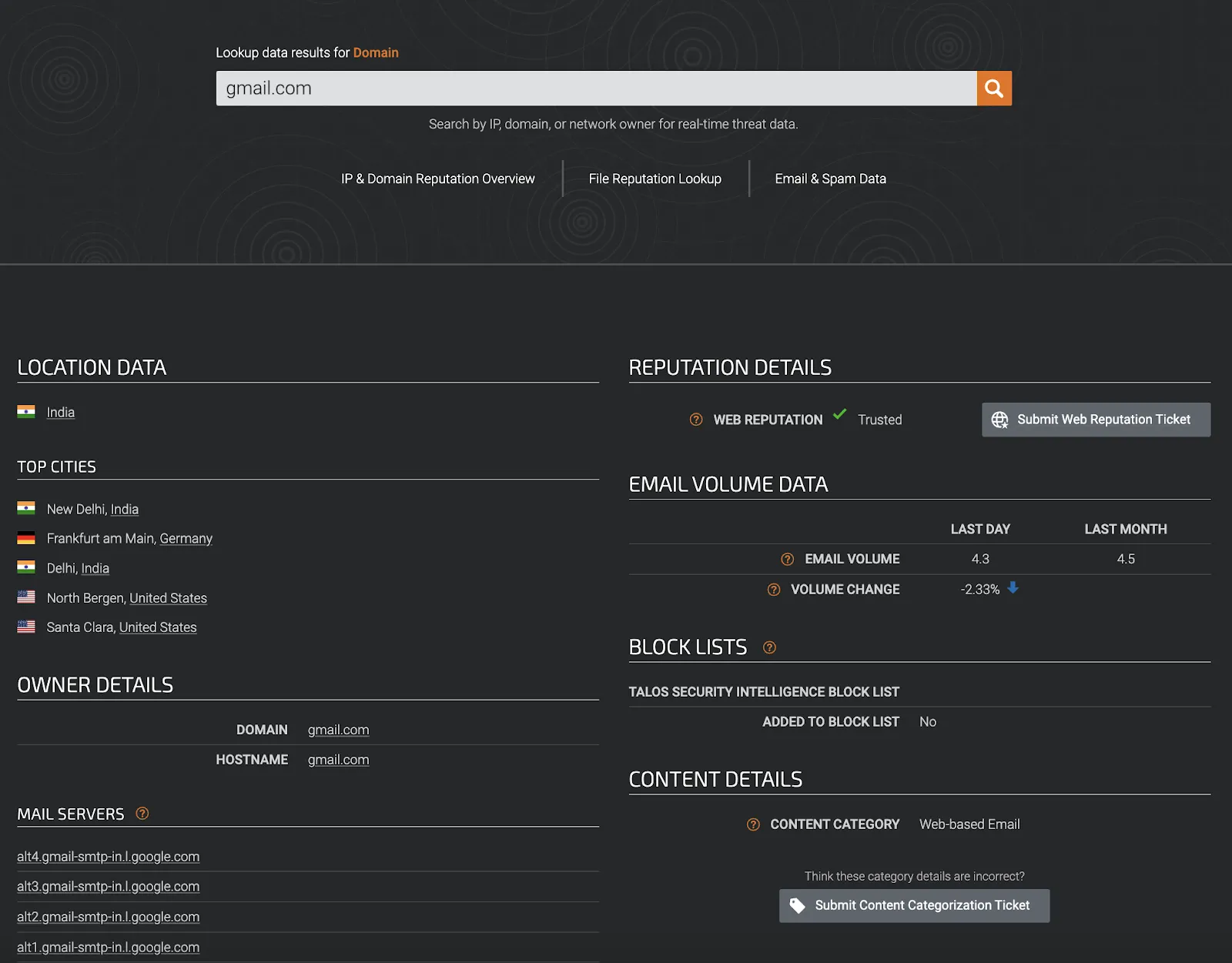Click the green Trusted checkmark icon
Viewport: 1232px width, 963px height.
coord(840,414)
